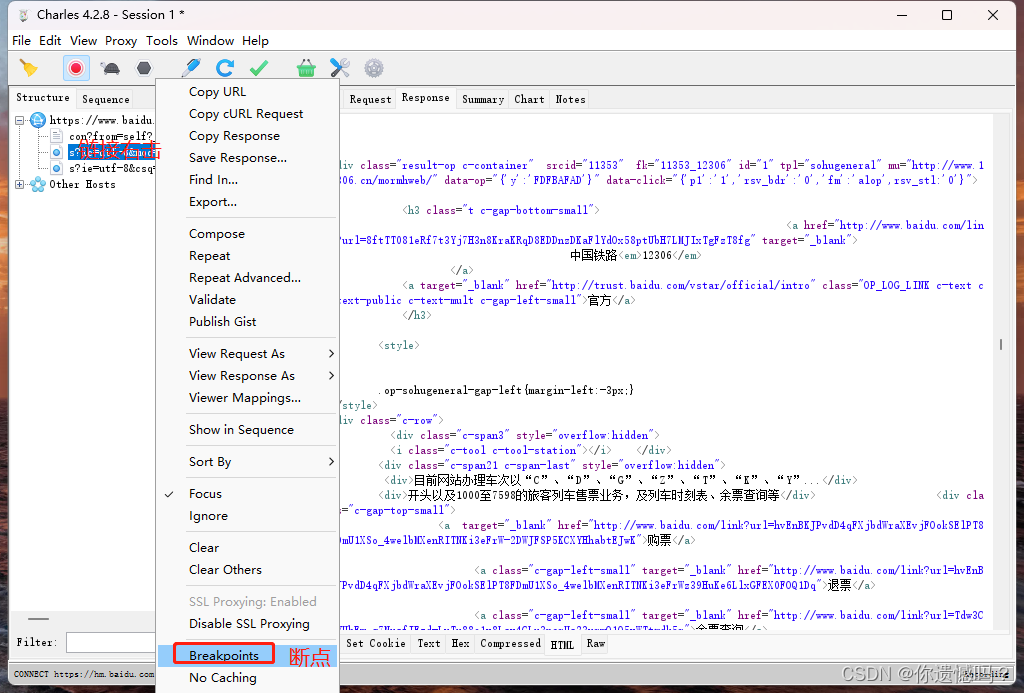Choose Save Response... menu entry
This screenshot has width=1024, height=693.
coord(238,158)
